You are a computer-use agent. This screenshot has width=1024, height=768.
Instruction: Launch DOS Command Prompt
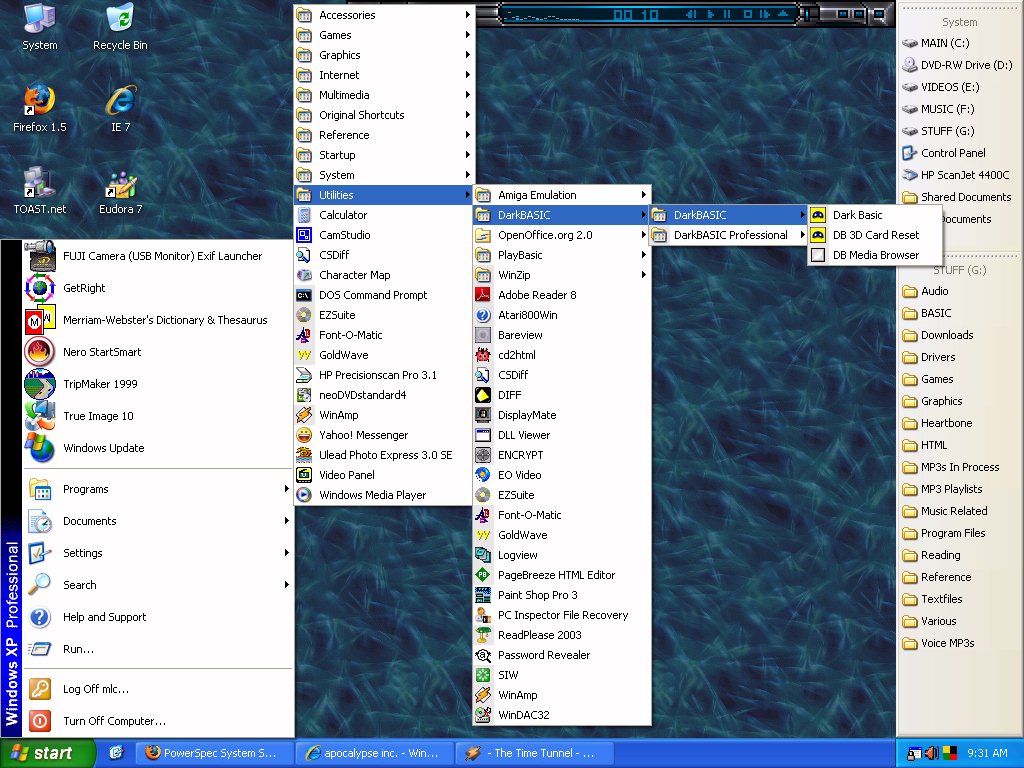(x=383, y=295)
